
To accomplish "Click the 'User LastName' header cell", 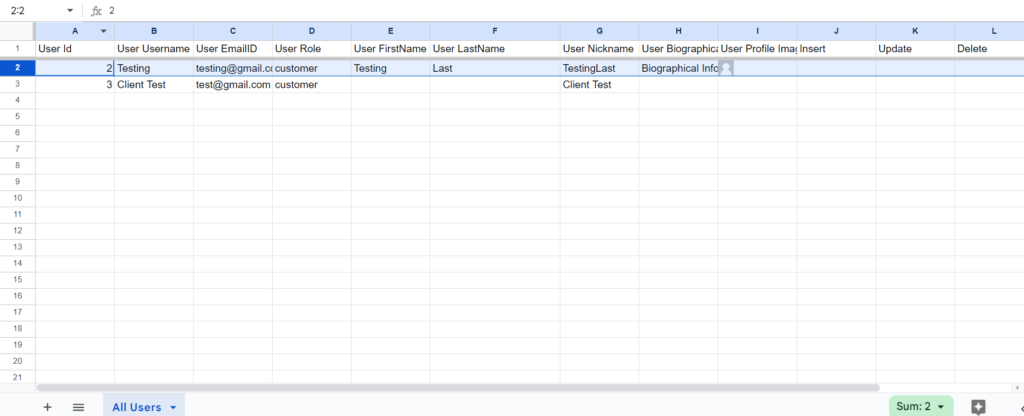I will 494,49.
